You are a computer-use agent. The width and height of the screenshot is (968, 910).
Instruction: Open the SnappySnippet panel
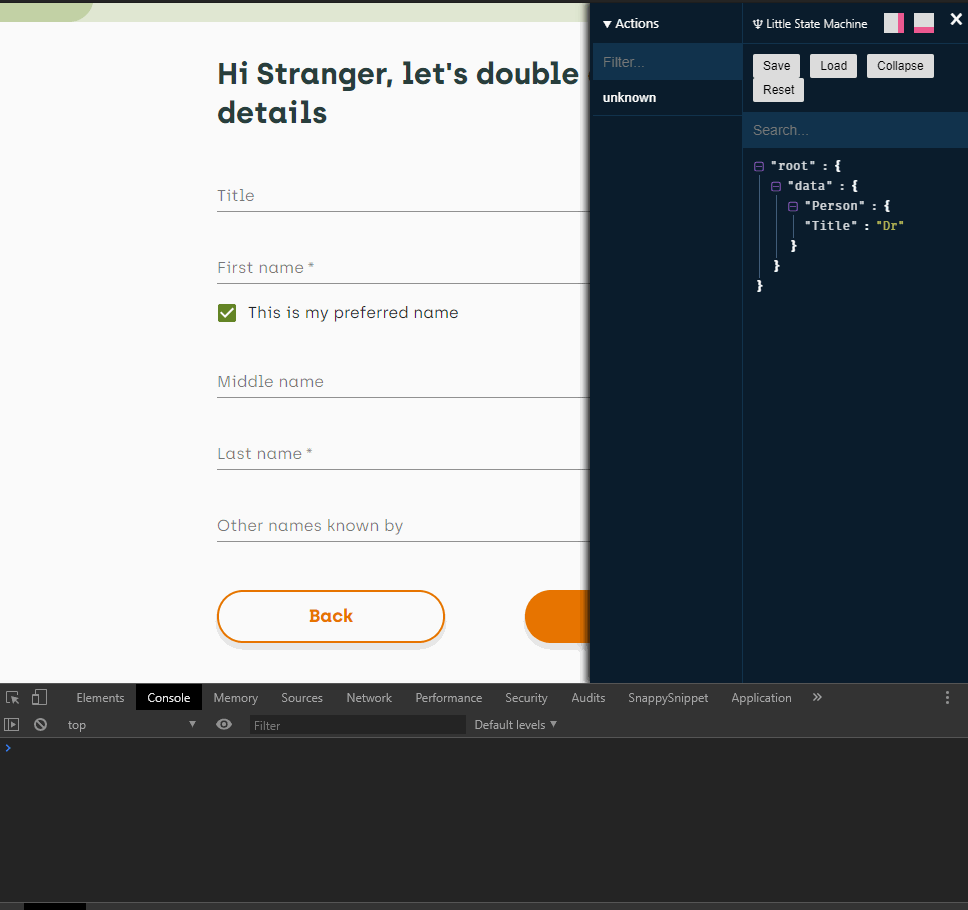pyautogui.click(x=668, y=697)
